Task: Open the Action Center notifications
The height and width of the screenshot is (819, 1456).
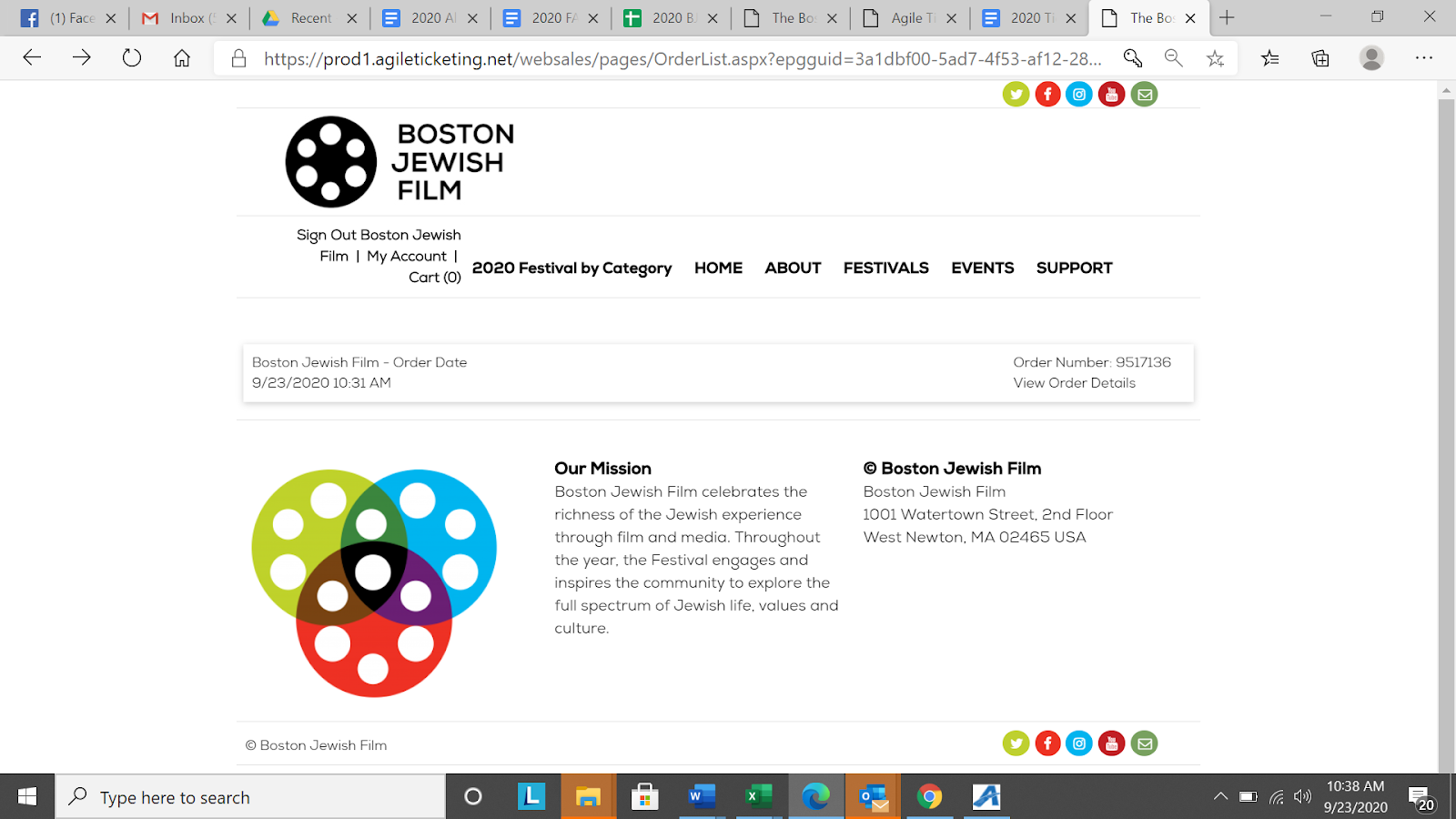Action: point(1421,798)
